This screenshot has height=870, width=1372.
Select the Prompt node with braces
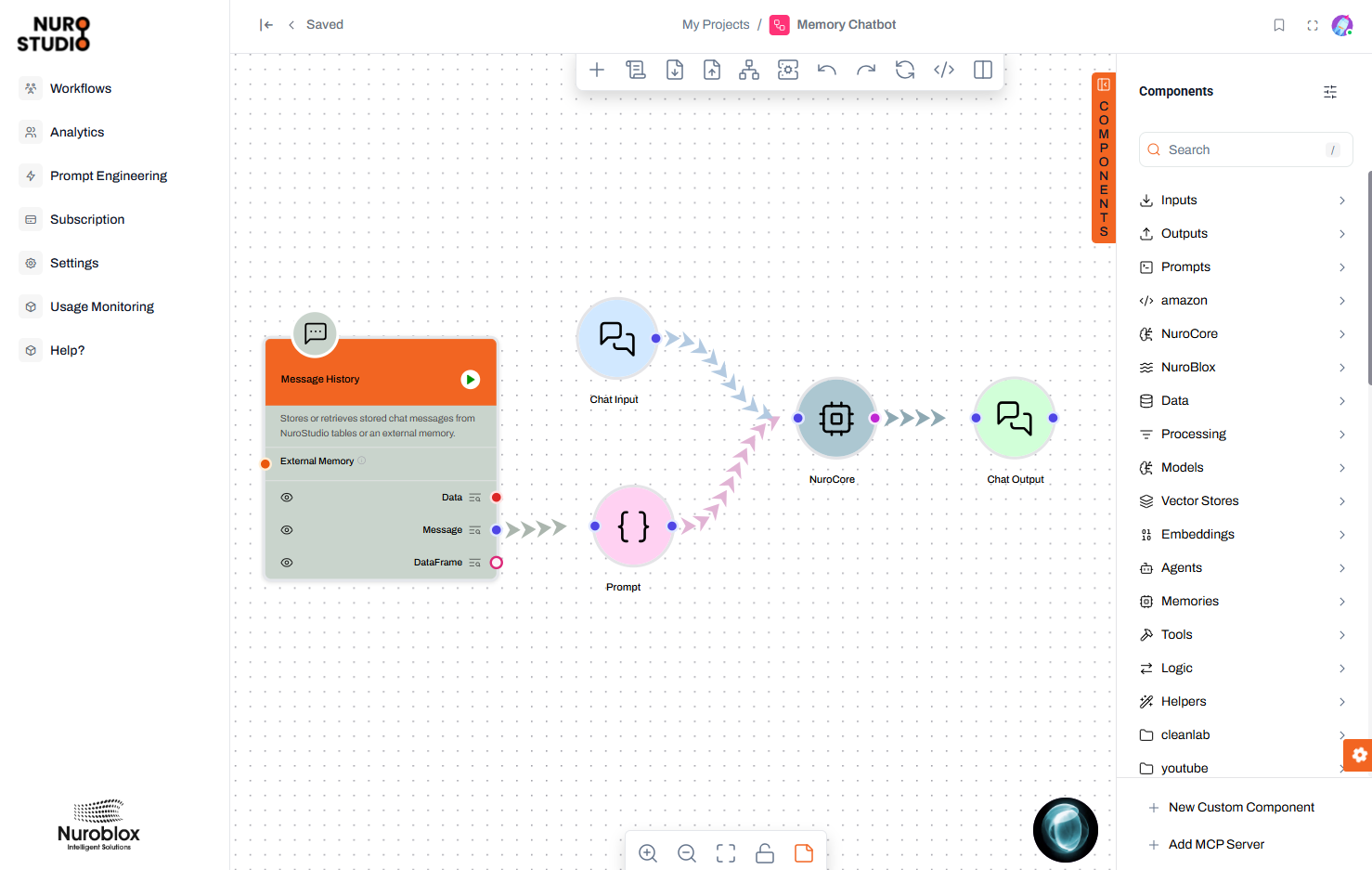633,526
